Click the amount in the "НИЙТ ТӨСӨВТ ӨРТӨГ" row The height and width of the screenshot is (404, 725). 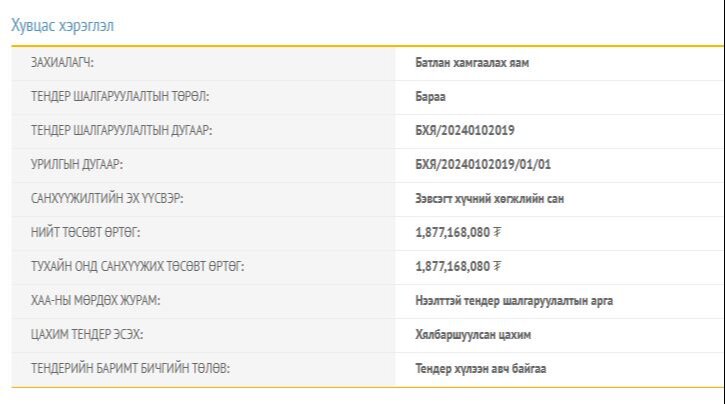[458, 233]
